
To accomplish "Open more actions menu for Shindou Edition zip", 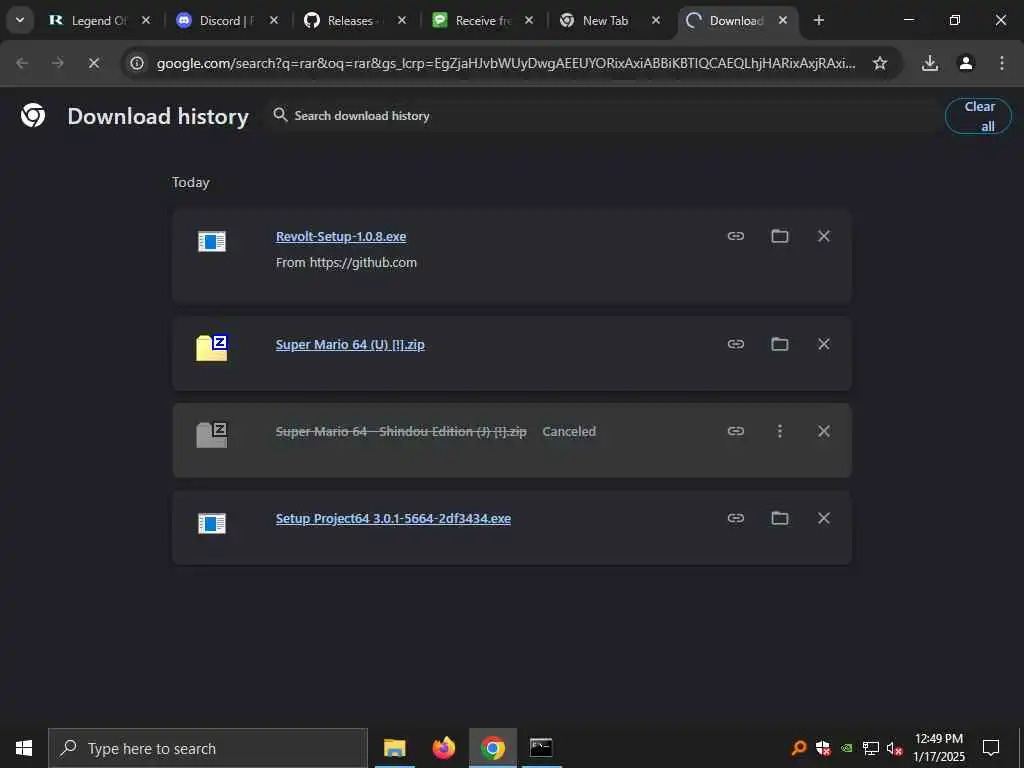I will coord(780,431).
